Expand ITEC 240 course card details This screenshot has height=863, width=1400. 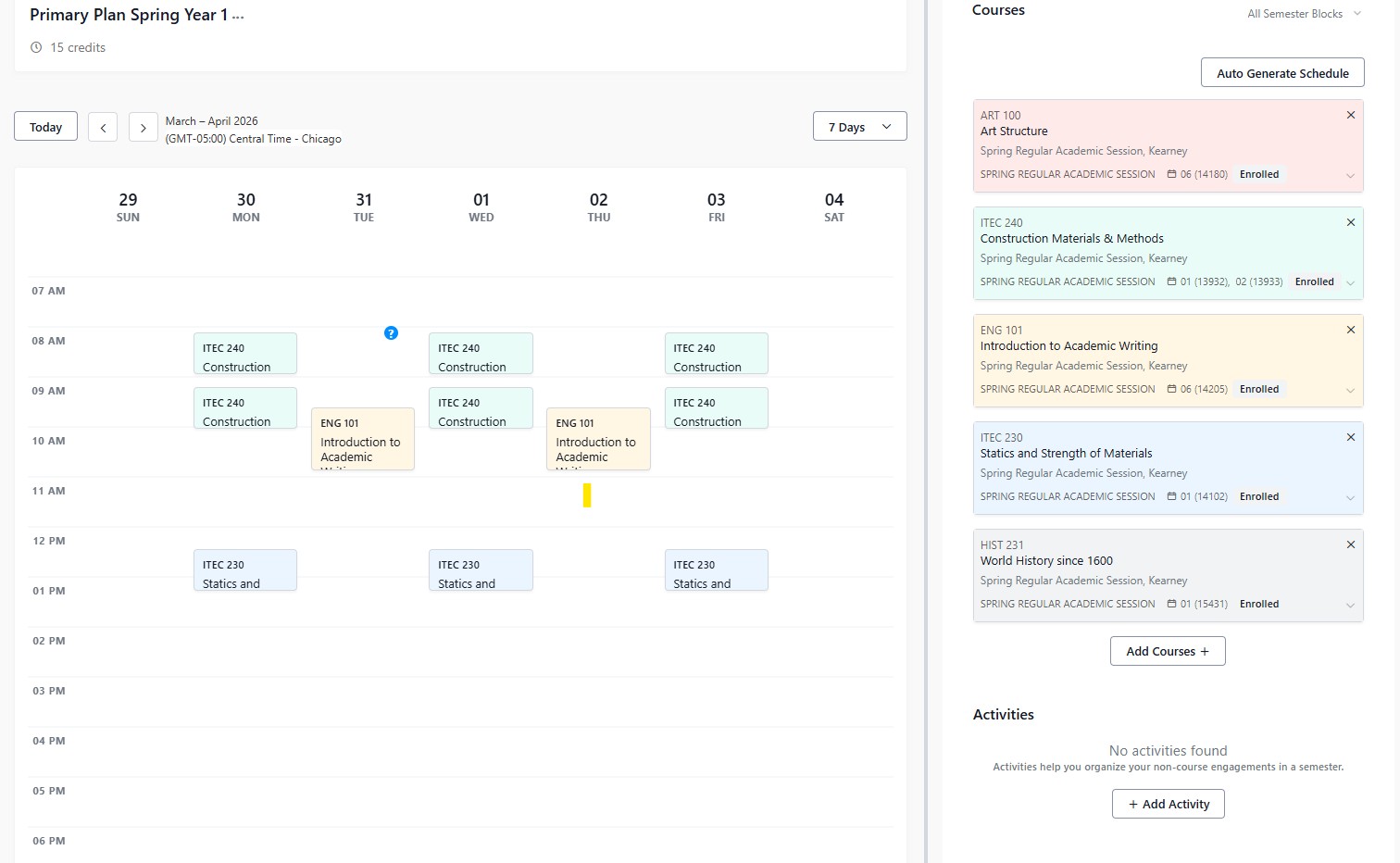coord(1350,283)
